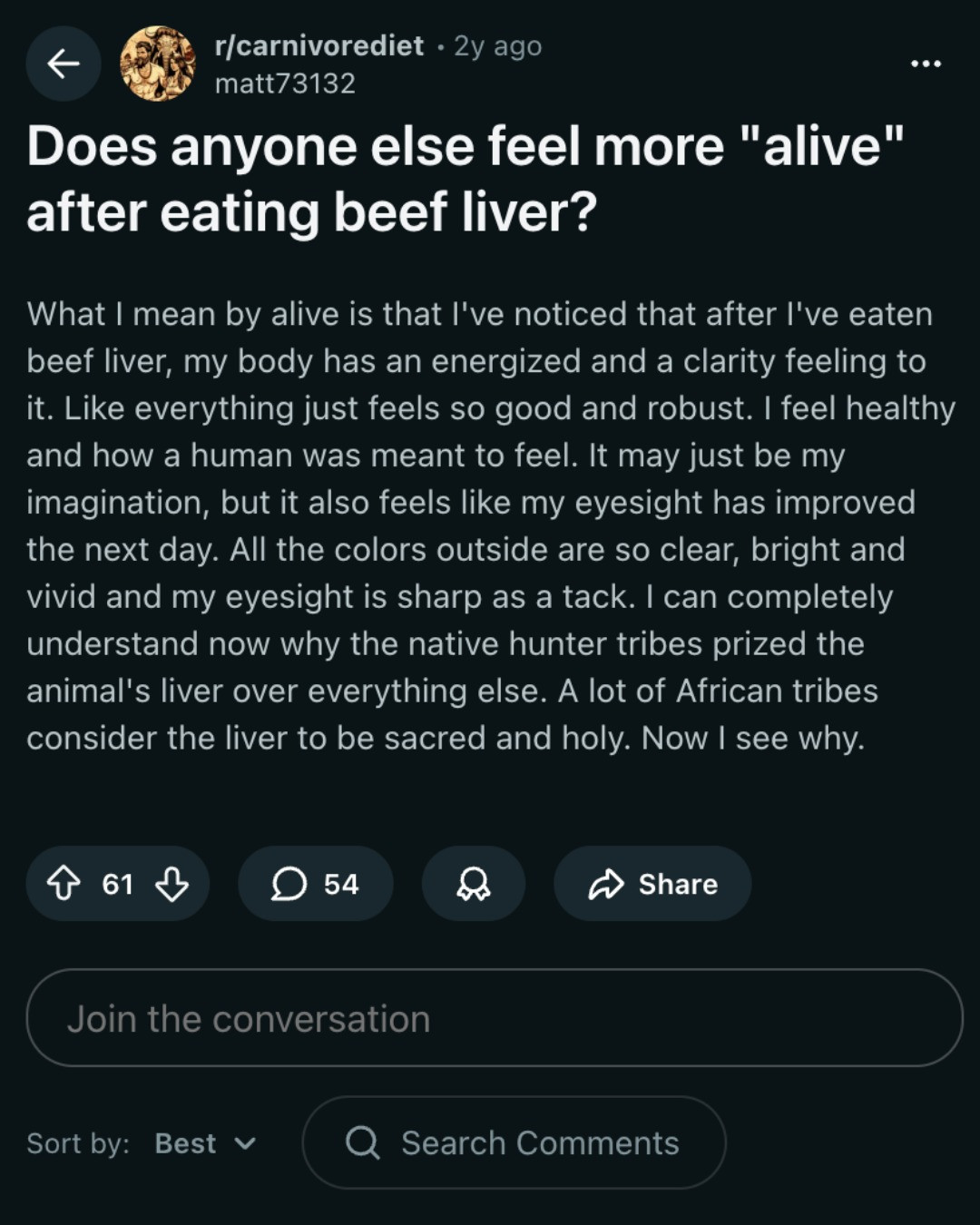The height and width of the screenshot is (1225, 980).
Task: Open user matt73132's profile
Action: coord(285,83)
